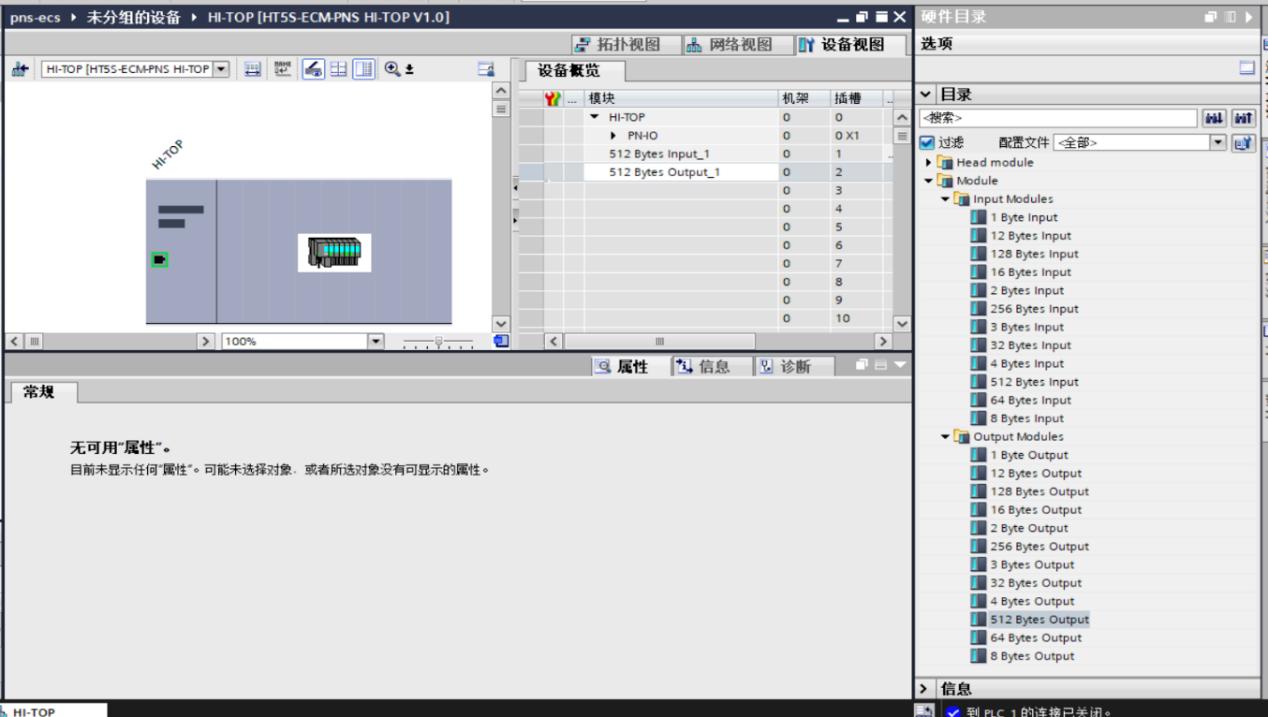Click the zoom download arrow icon in toolbar

coord(408,70)
